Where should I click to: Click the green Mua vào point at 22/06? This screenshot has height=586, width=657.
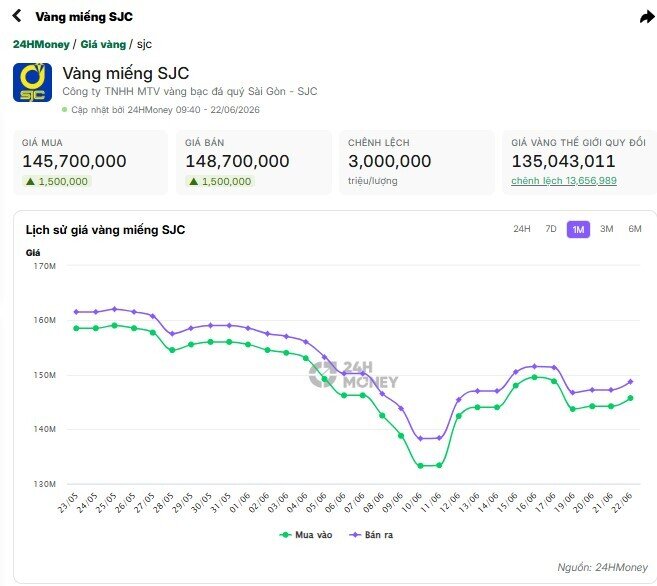click(x=630, y=398)
